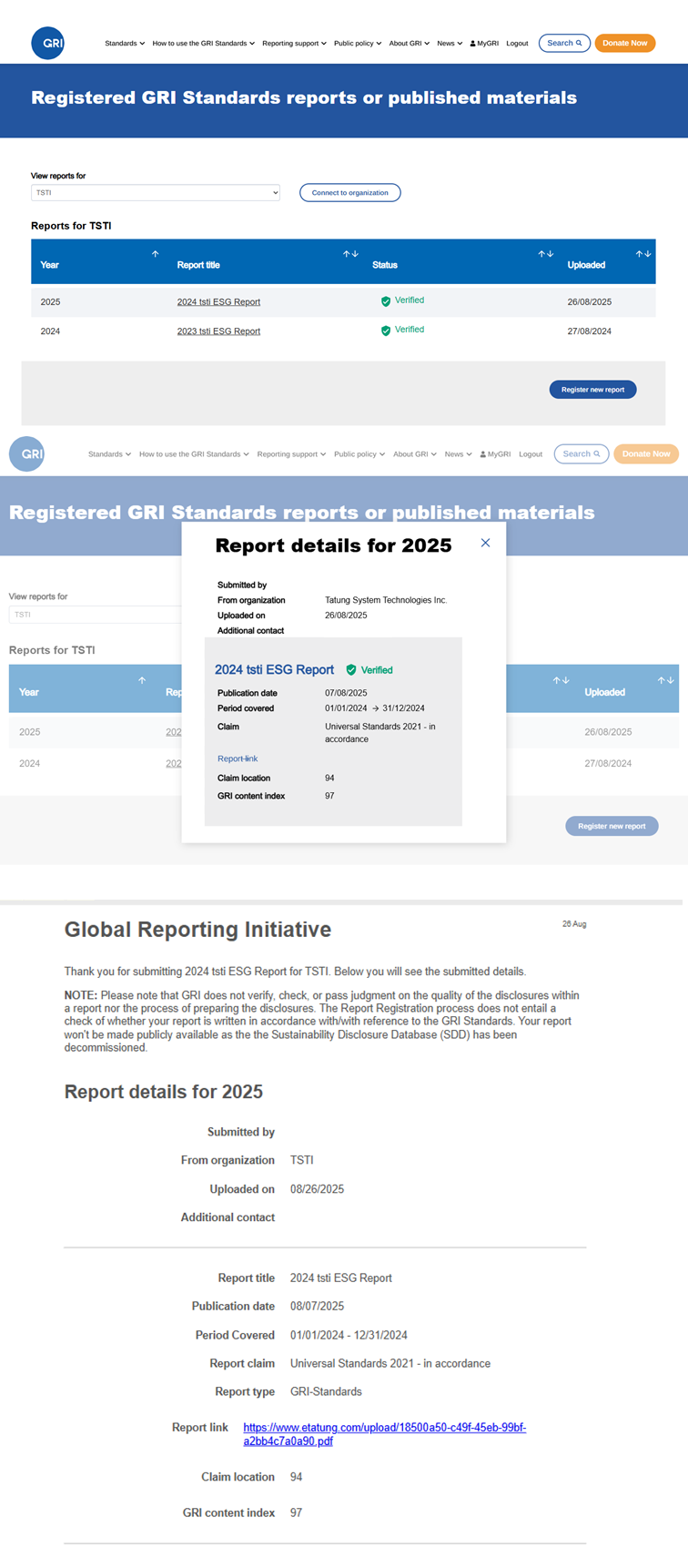
Task: Click dimmed Uploaded column sort arrows behind dialog
Action: 666,680
